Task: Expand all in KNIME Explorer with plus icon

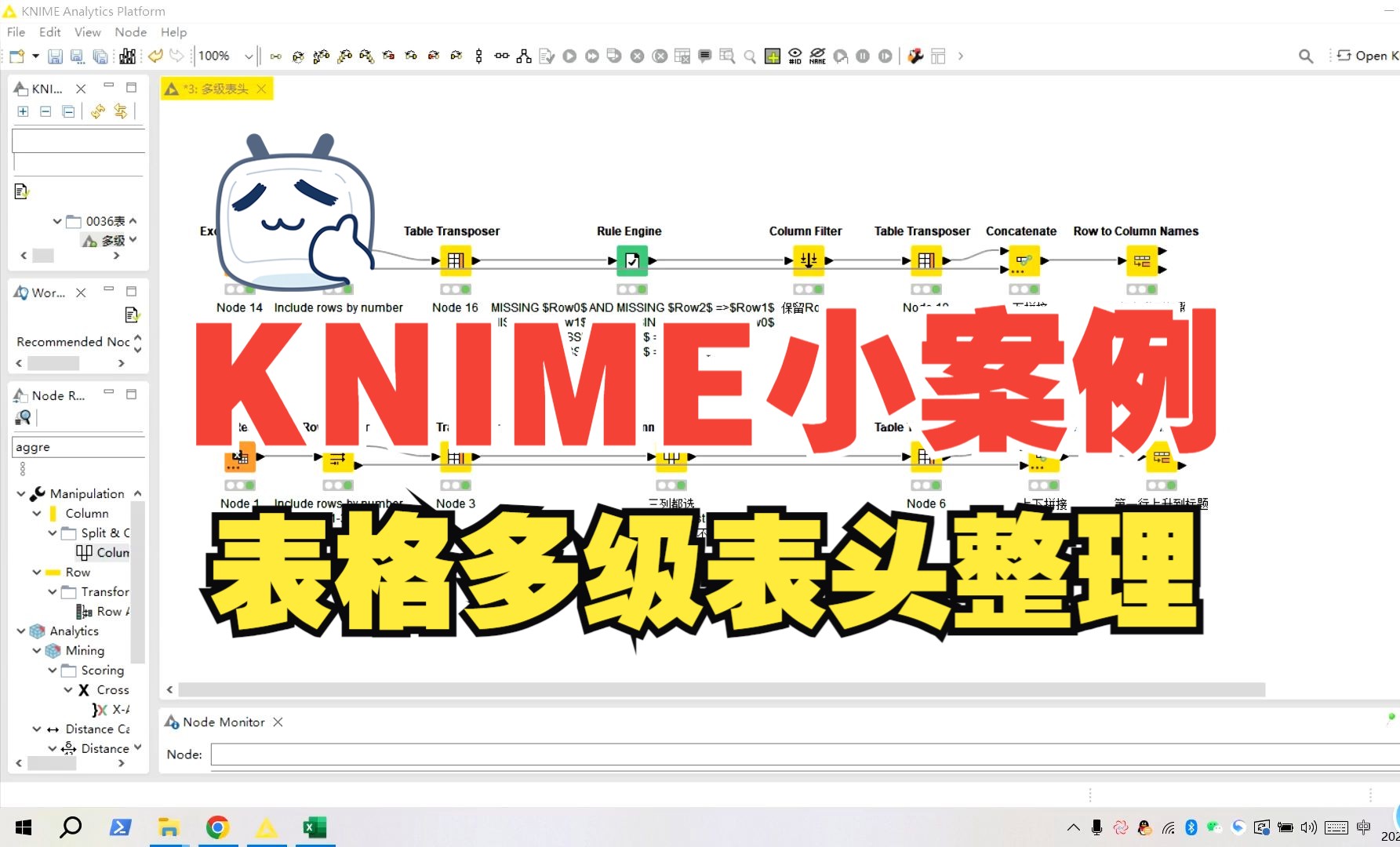Action: (x=23, y=111)
